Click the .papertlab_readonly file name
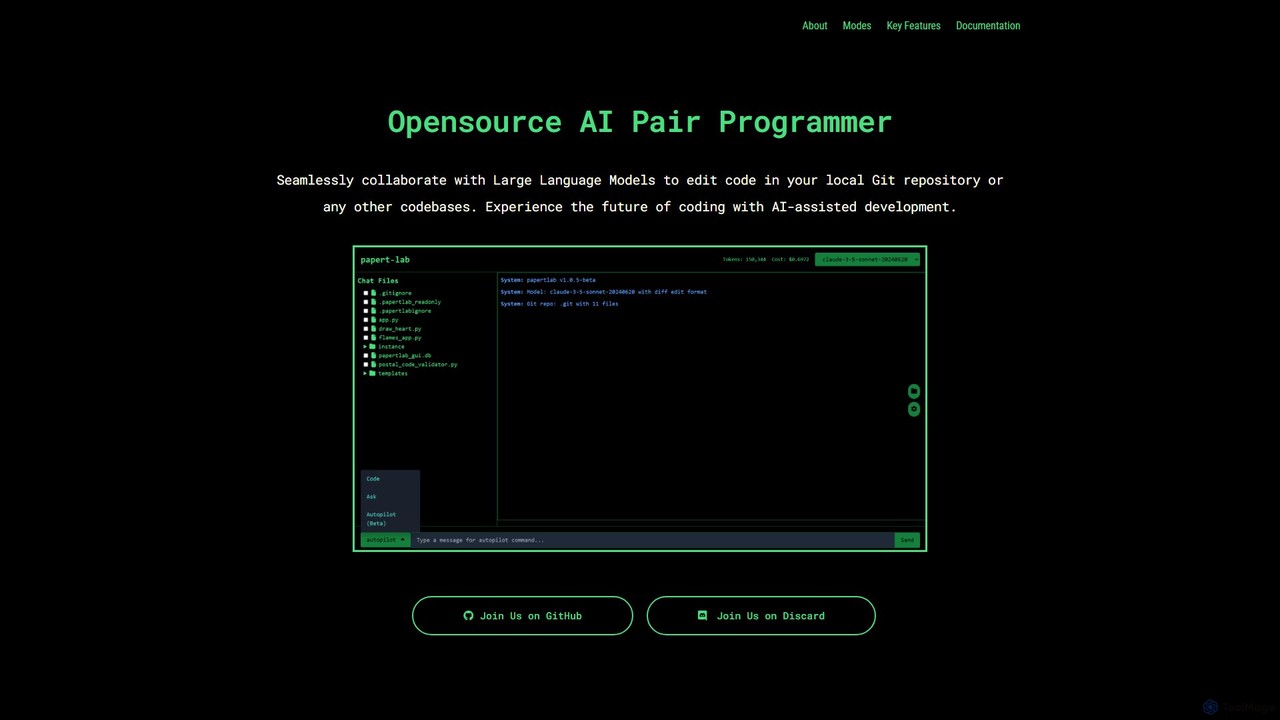 pyautogui.click(x=410, y=302)
